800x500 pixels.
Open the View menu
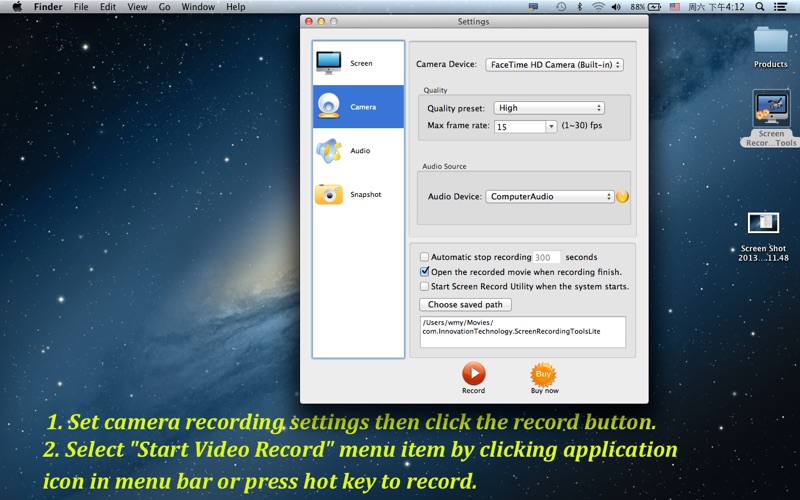[137, 7]
